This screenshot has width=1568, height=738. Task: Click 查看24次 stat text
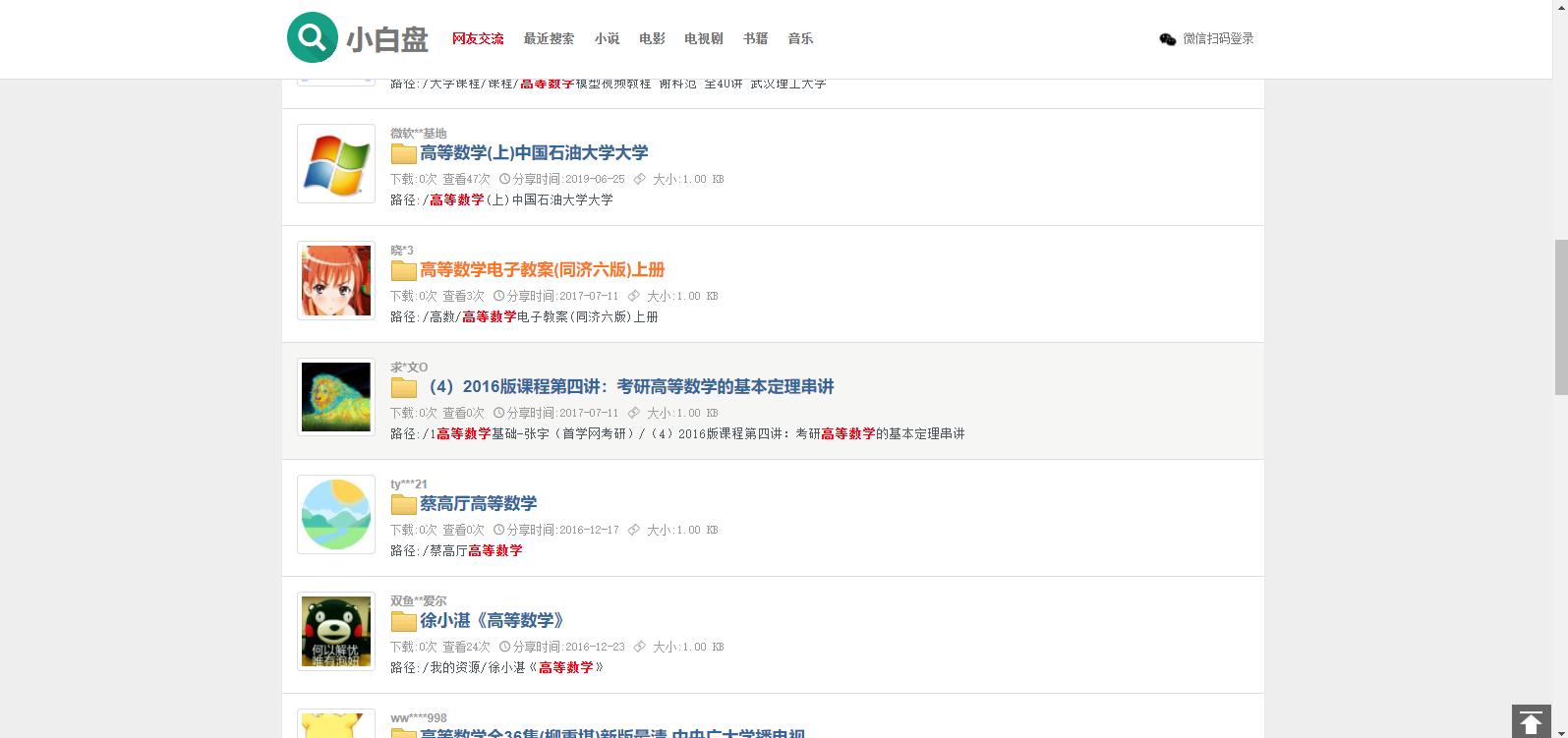(466, 647)
